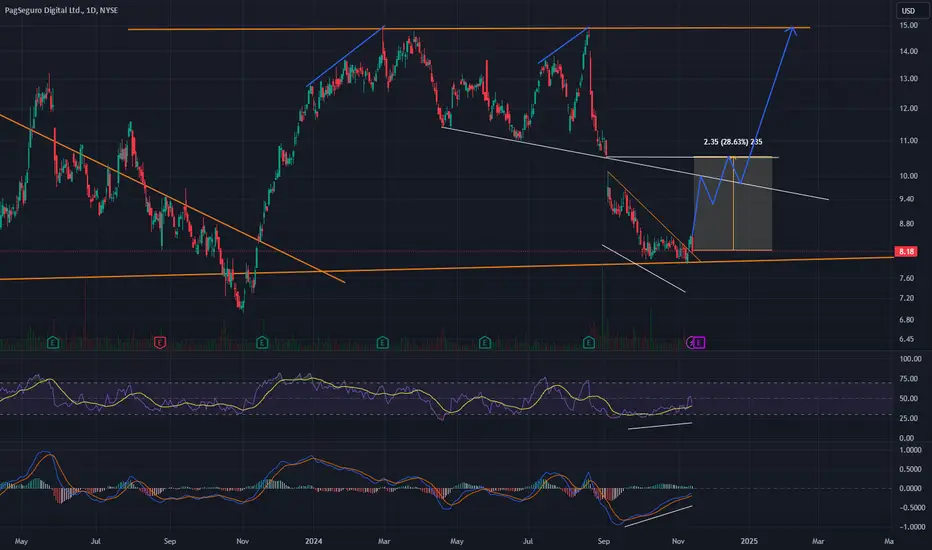Click the 7.60 price axis label
The image size is (932, 550).
[906, 278]
